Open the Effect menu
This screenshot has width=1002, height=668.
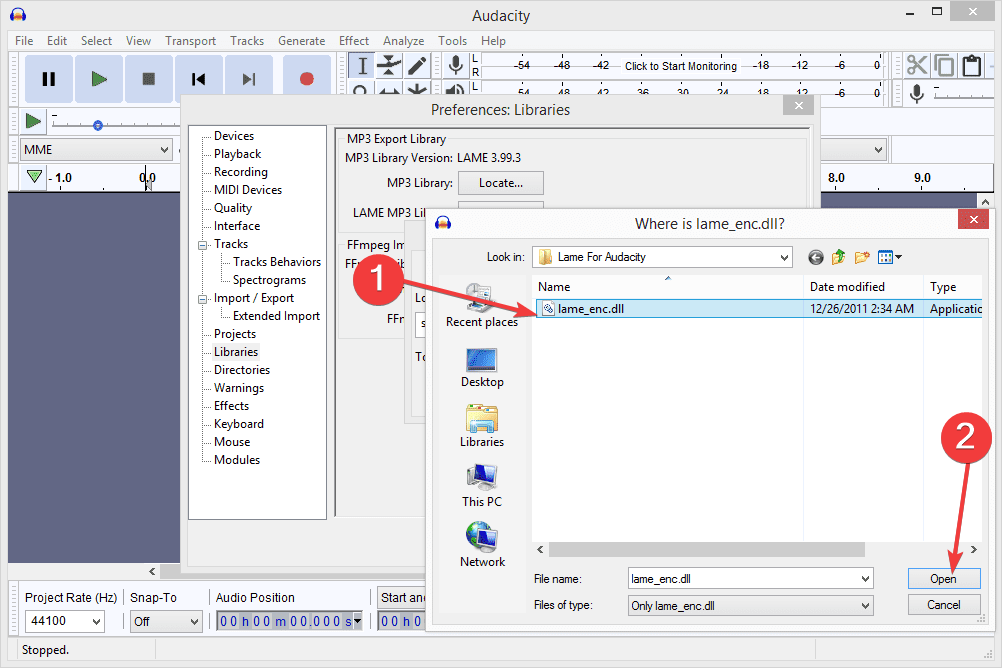pyautogui.click(x=353, y=40)
